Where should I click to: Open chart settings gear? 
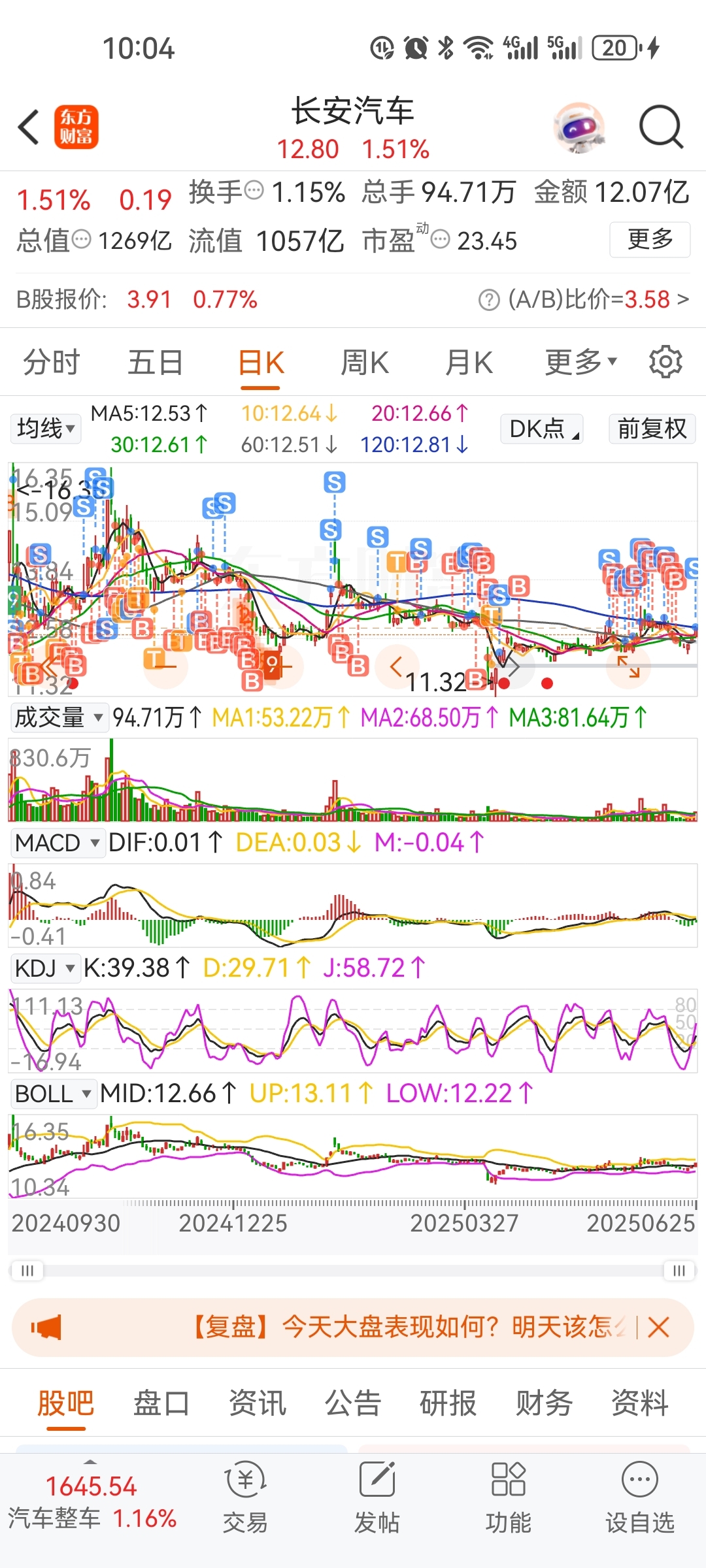point(665,362)
